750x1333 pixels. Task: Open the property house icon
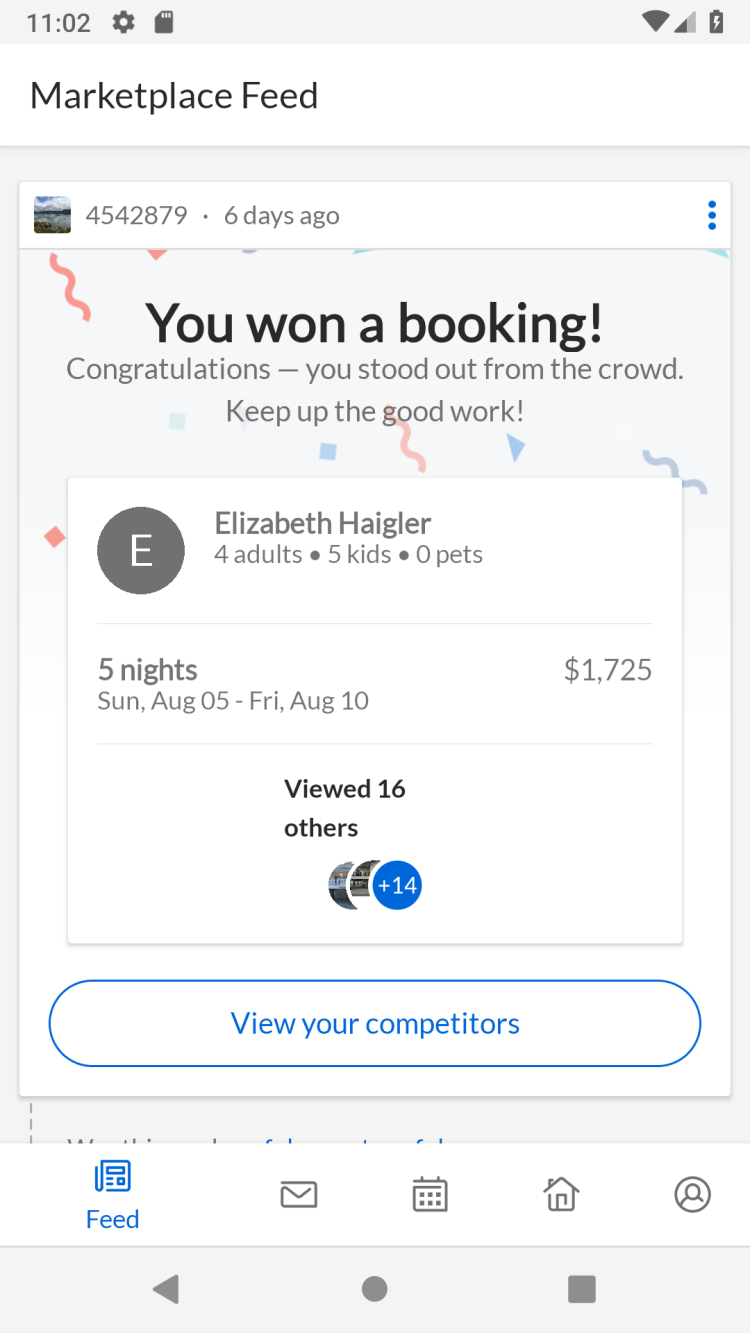coord(561,1194)
